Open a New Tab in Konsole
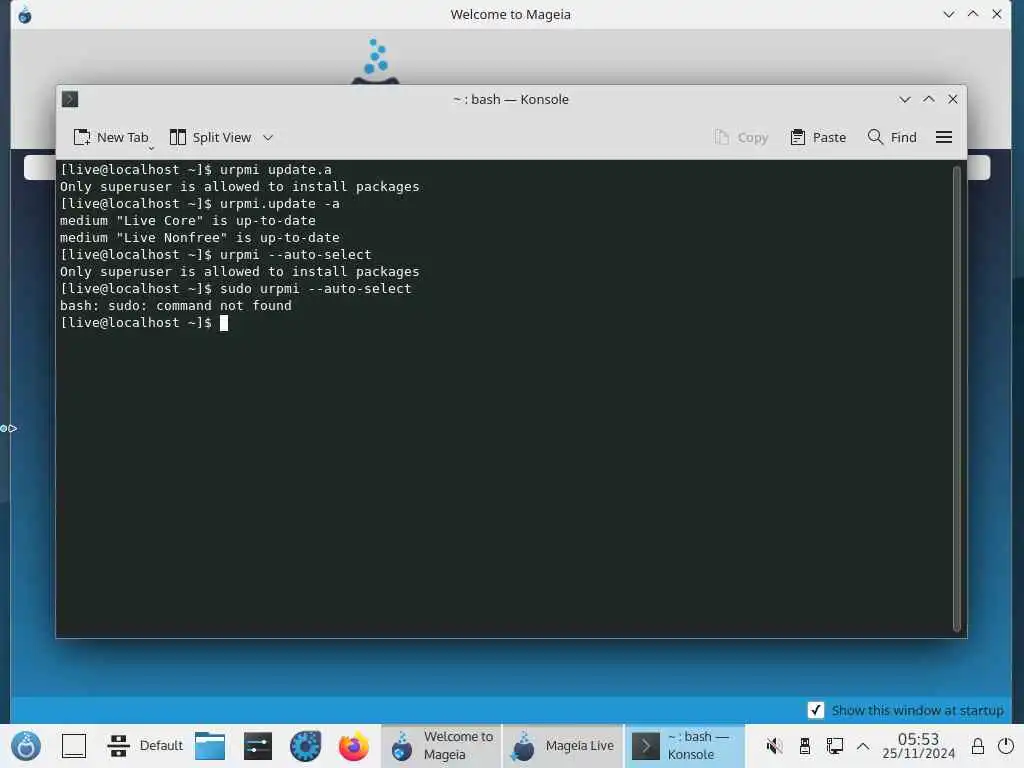Viewport: 1024px width, 768px height. (x=111, y=137)
